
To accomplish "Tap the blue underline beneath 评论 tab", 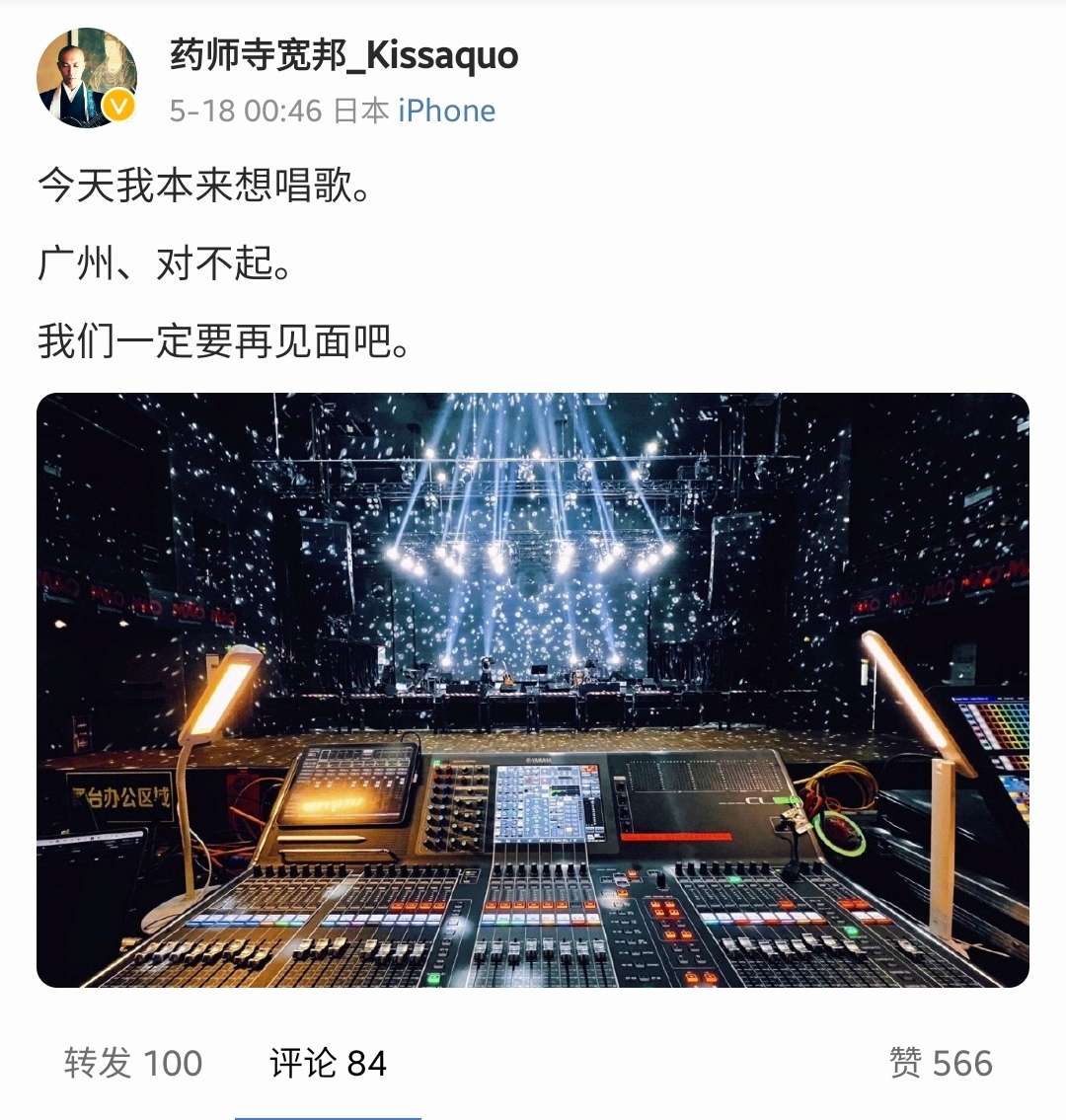I will 328,1116.
